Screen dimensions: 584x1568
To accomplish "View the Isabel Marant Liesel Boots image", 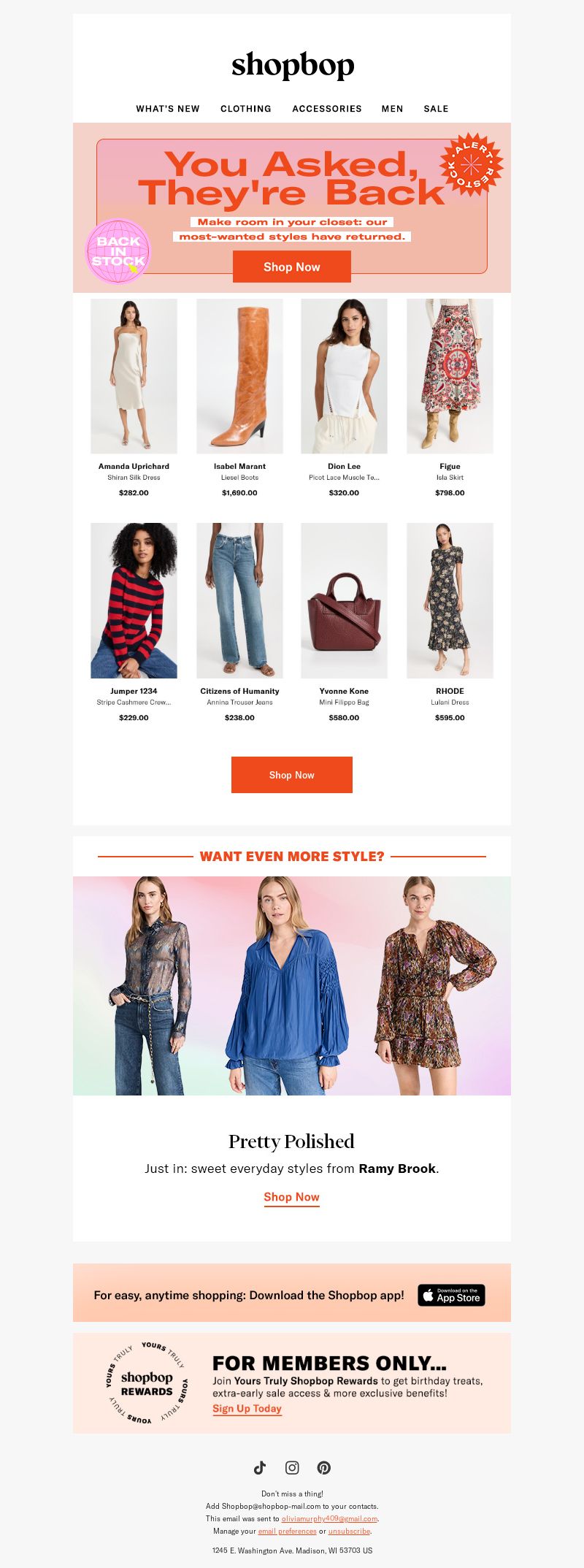I will 239,376.
